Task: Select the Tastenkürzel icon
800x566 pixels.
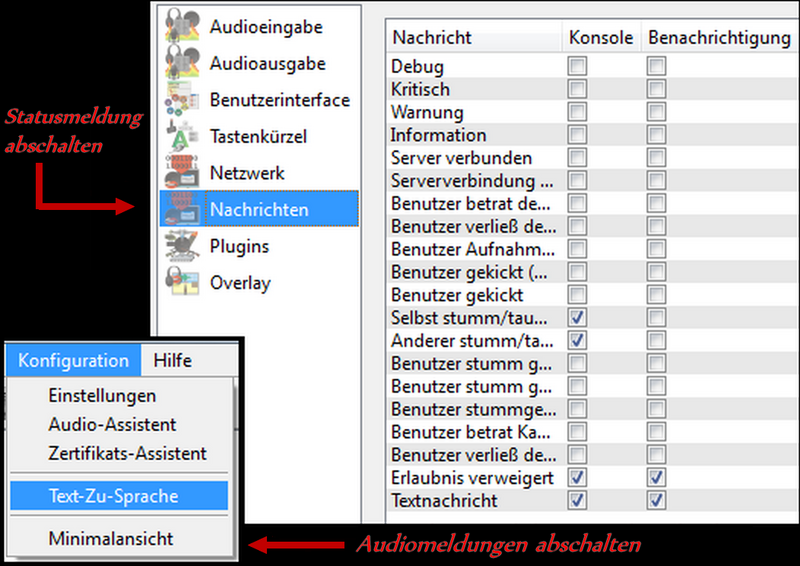Action: coord(182,136)
